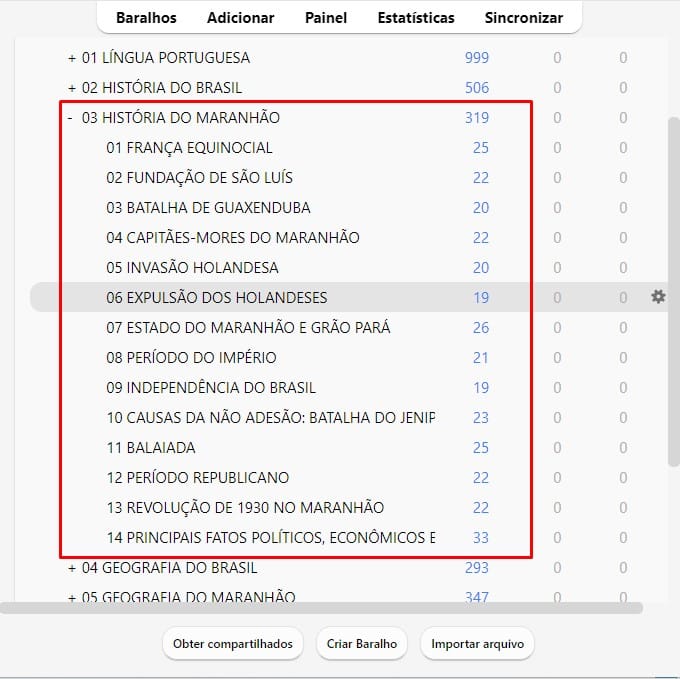Viewport: 680px width, 679px height.
Task: Click count 33 on PRINCIPAIS FATOS POLÍTICOS row
Action: (481, 537)
